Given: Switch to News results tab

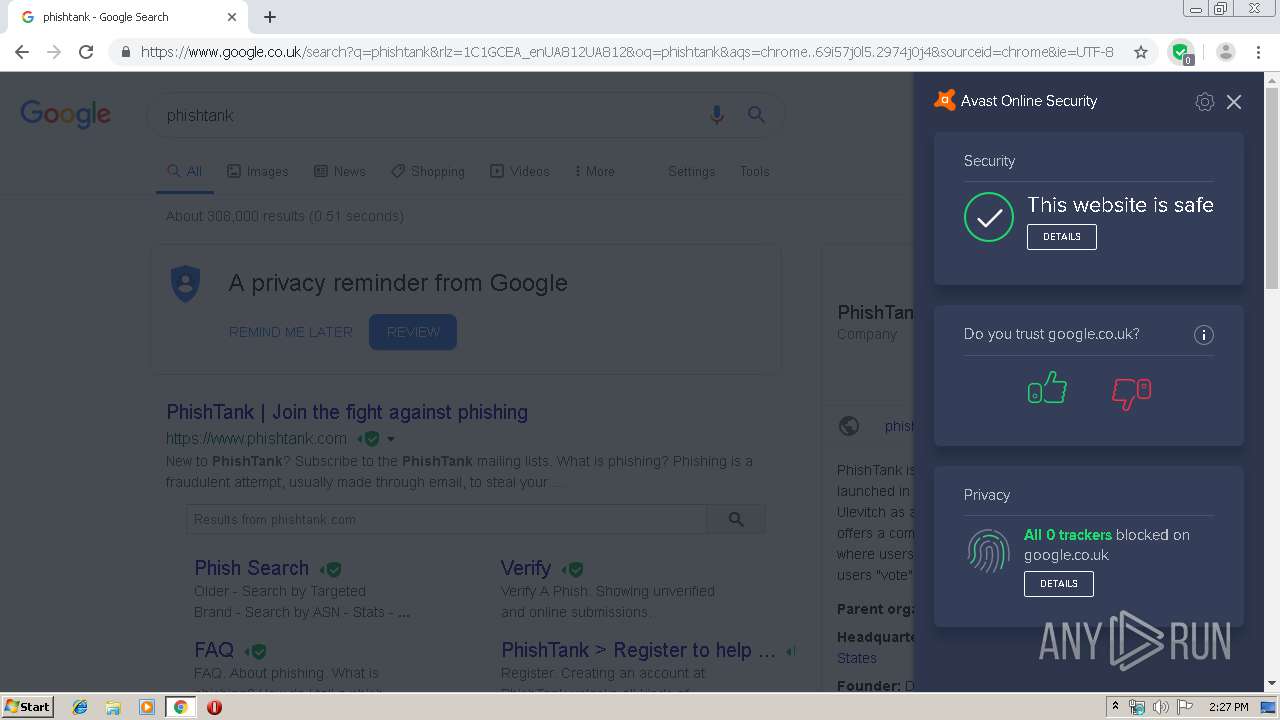Looking at the screenshot, I should (x=340, y=171).
